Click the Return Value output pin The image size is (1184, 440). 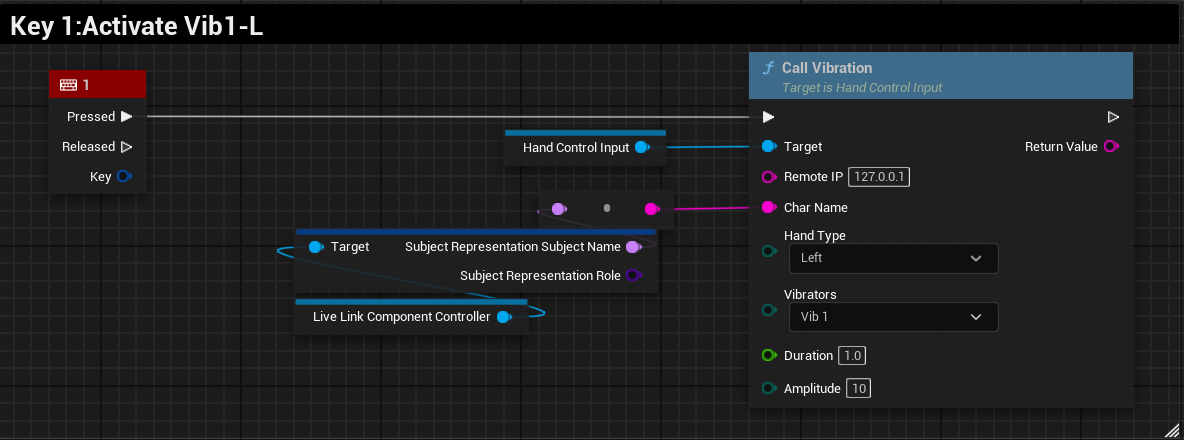(x=1110, y=147)
